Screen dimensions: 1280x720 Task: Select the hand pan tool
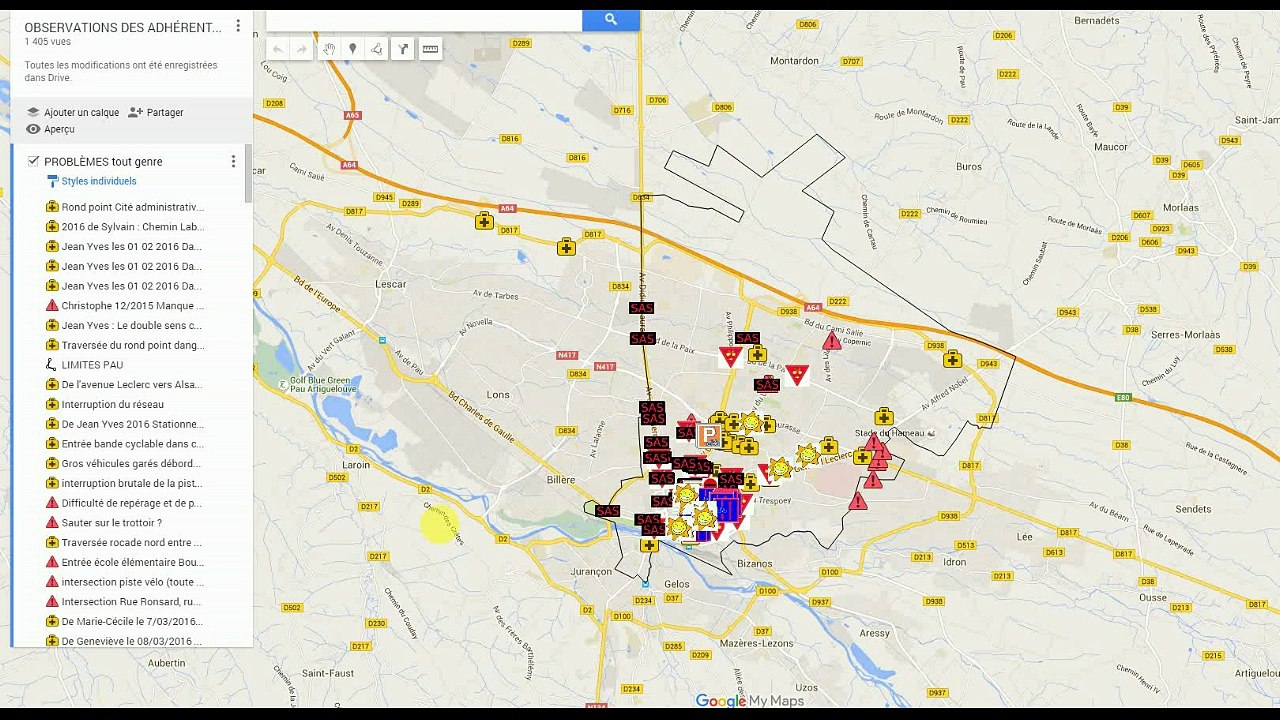coord(328,49)
